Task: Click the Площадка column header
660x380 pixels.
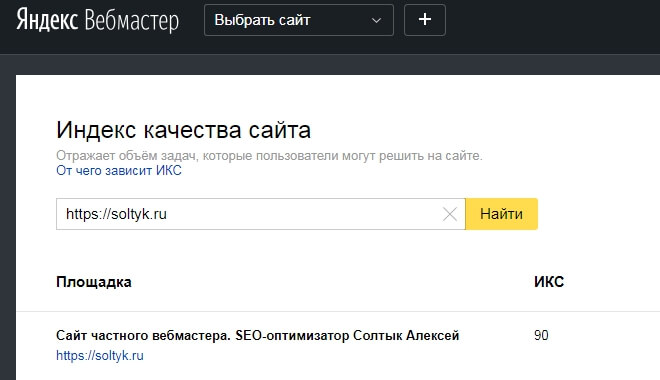Action: click(94, 282)
